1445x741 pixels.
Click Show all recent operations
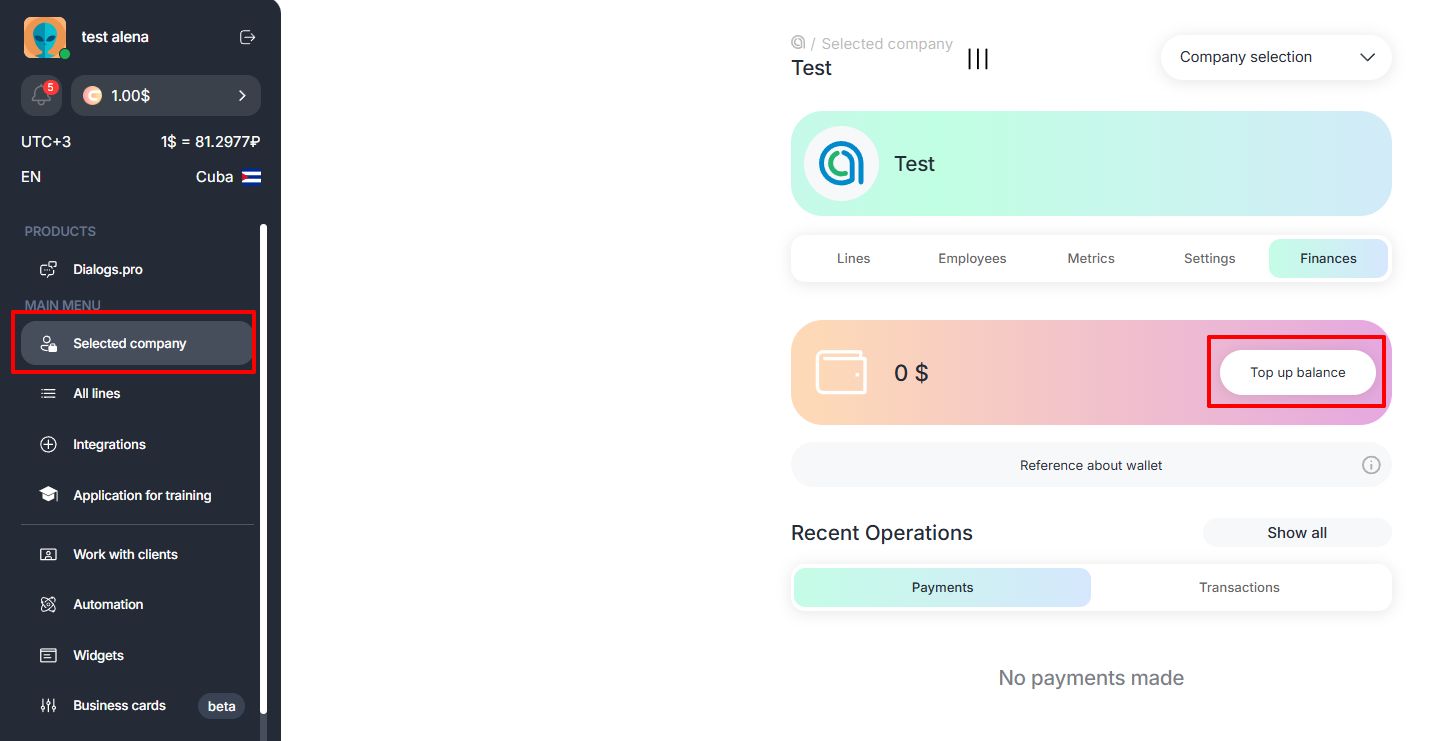click(x=1296, y=533)
